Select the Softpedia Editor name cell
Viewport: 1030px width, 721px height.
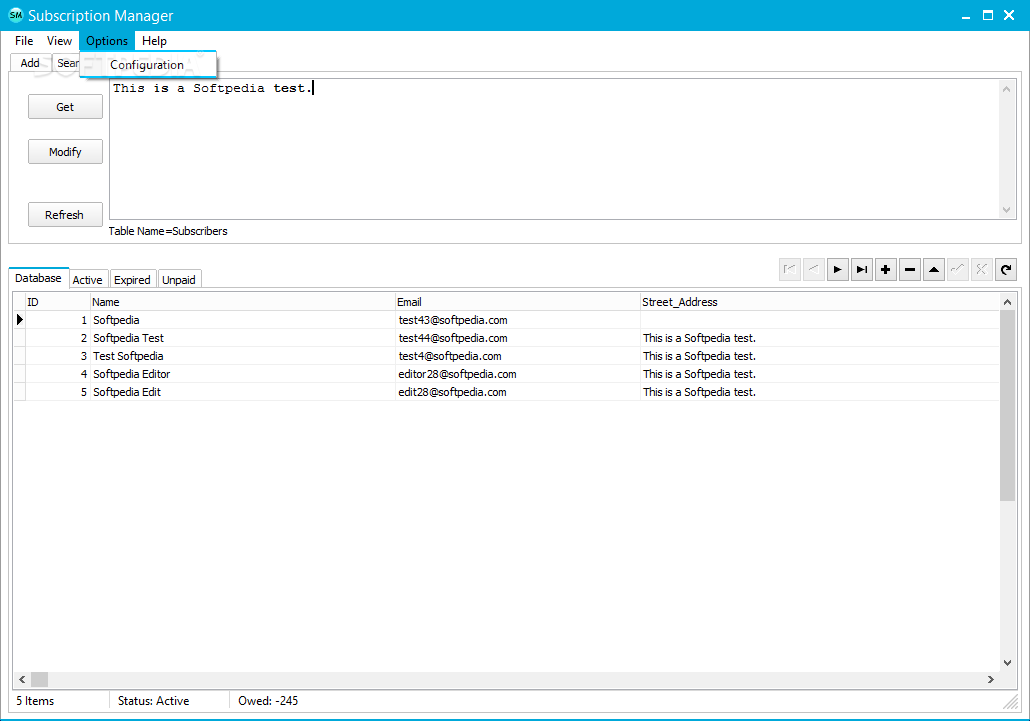pyautogui.click(x=242, y=374)
